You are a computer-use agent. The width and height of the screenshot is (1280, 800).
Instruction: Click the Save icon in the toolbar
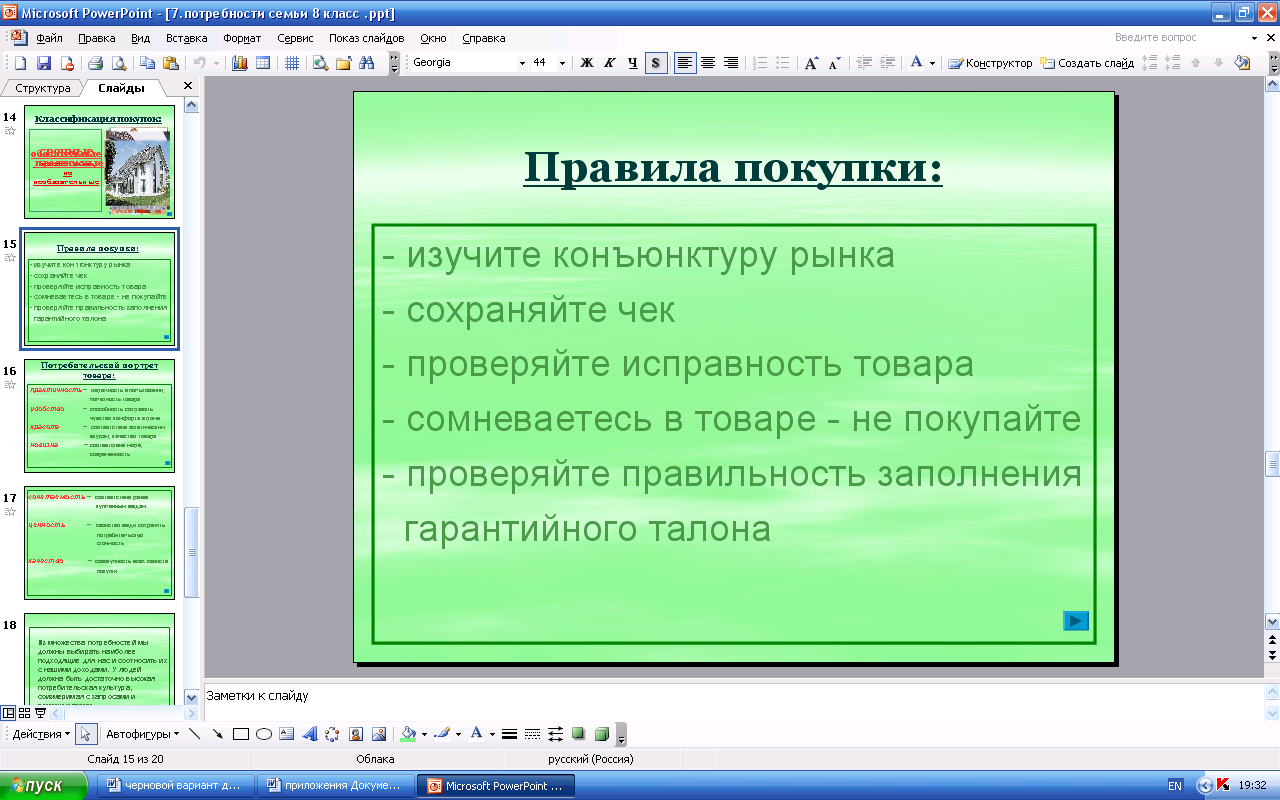[43, 63]
